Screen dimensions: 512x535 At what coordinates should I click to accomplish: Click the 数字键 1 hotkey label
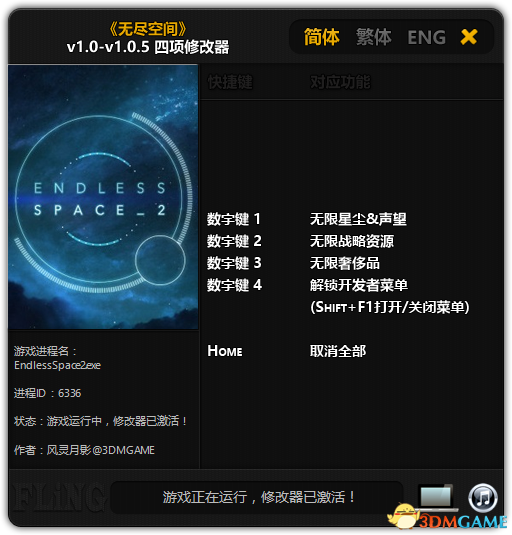click(x=234, y=219)
